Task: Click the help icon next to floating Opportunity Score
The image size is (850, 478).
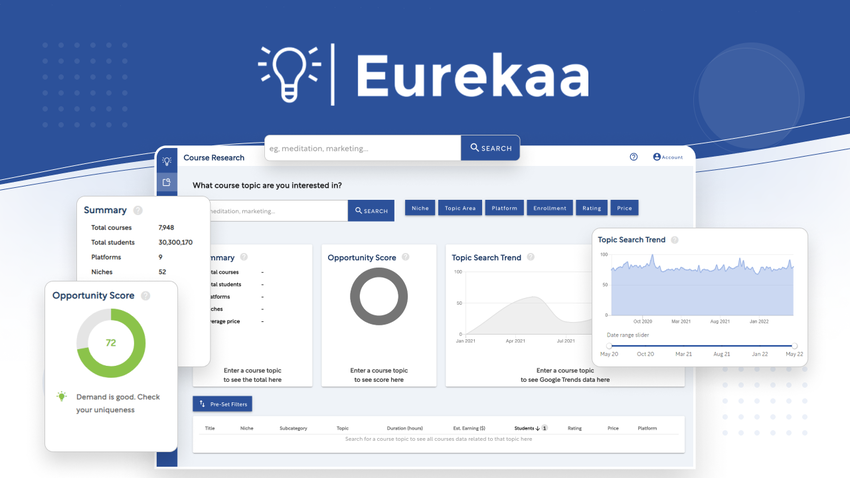Action: 145,295
